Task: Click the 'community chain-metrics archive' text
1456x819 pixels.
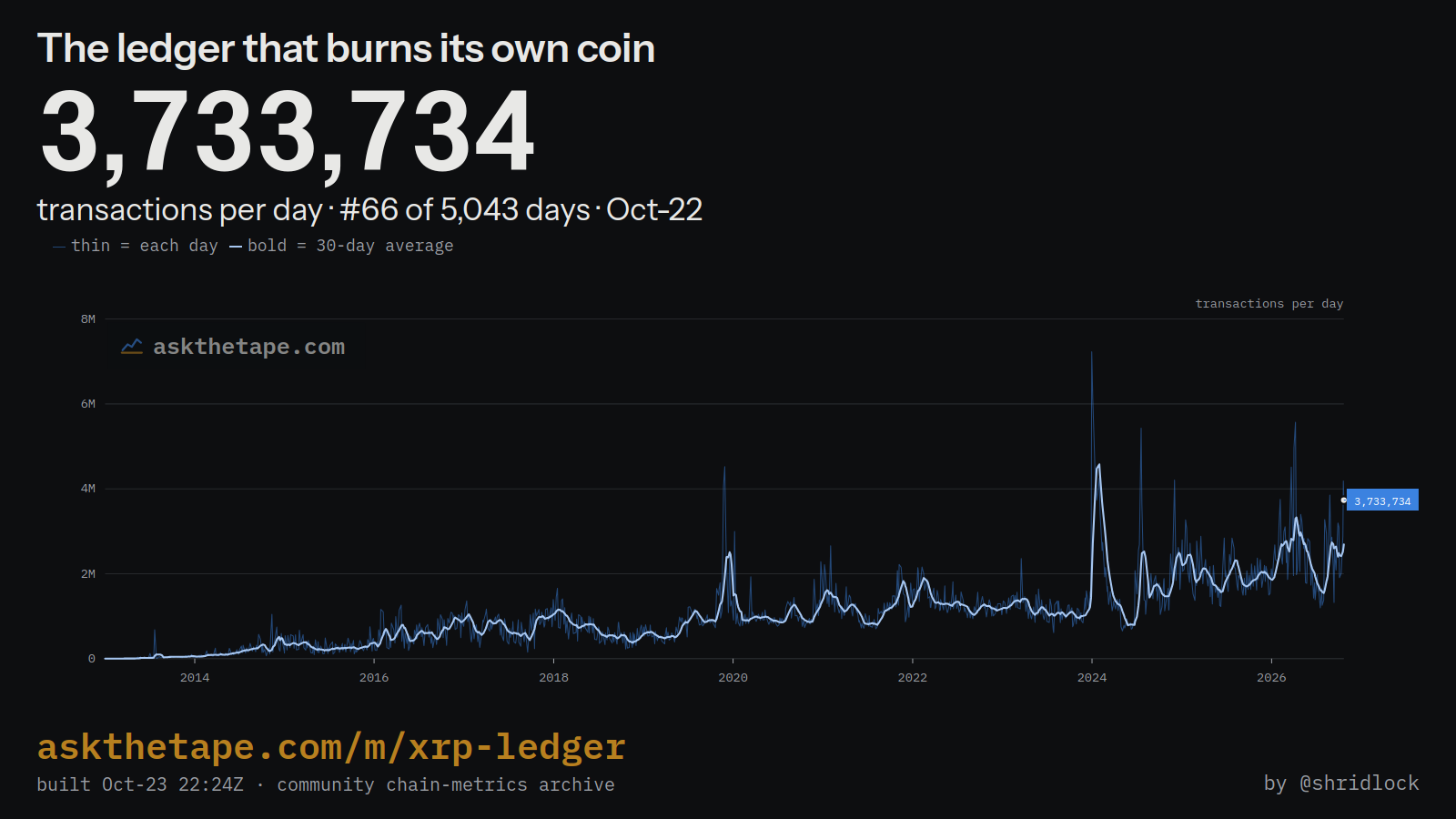Action: click(446, 784)
